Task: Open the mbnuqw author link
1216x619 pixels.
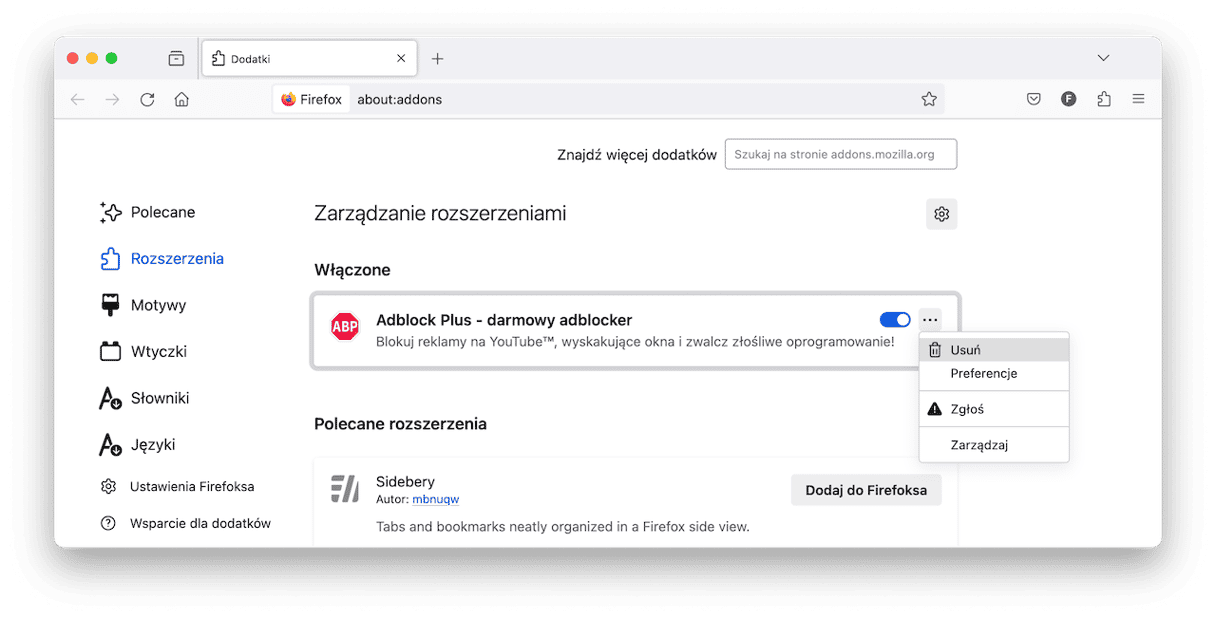Action: [x=435, y=499]
